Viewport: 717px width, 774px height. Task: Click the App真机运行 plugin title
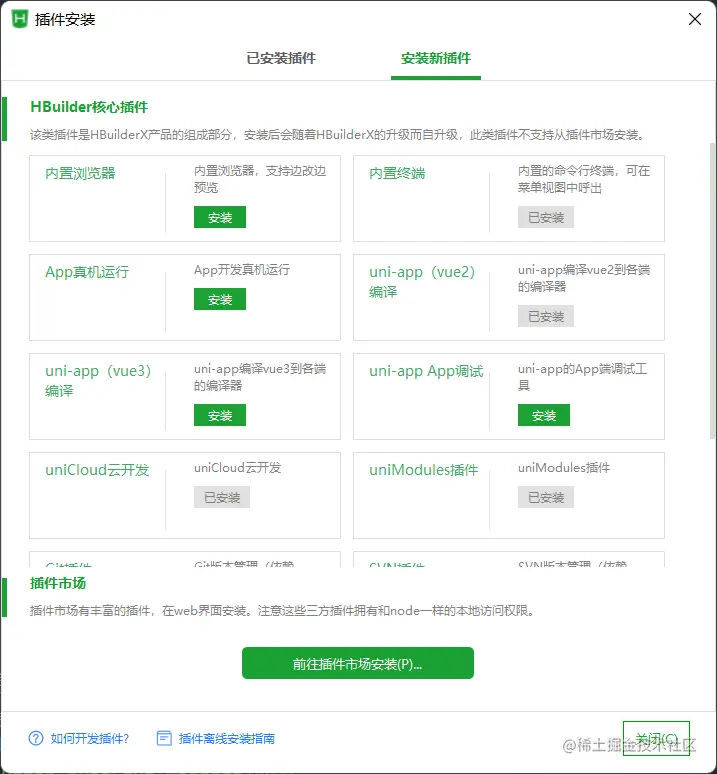[87, 272]
